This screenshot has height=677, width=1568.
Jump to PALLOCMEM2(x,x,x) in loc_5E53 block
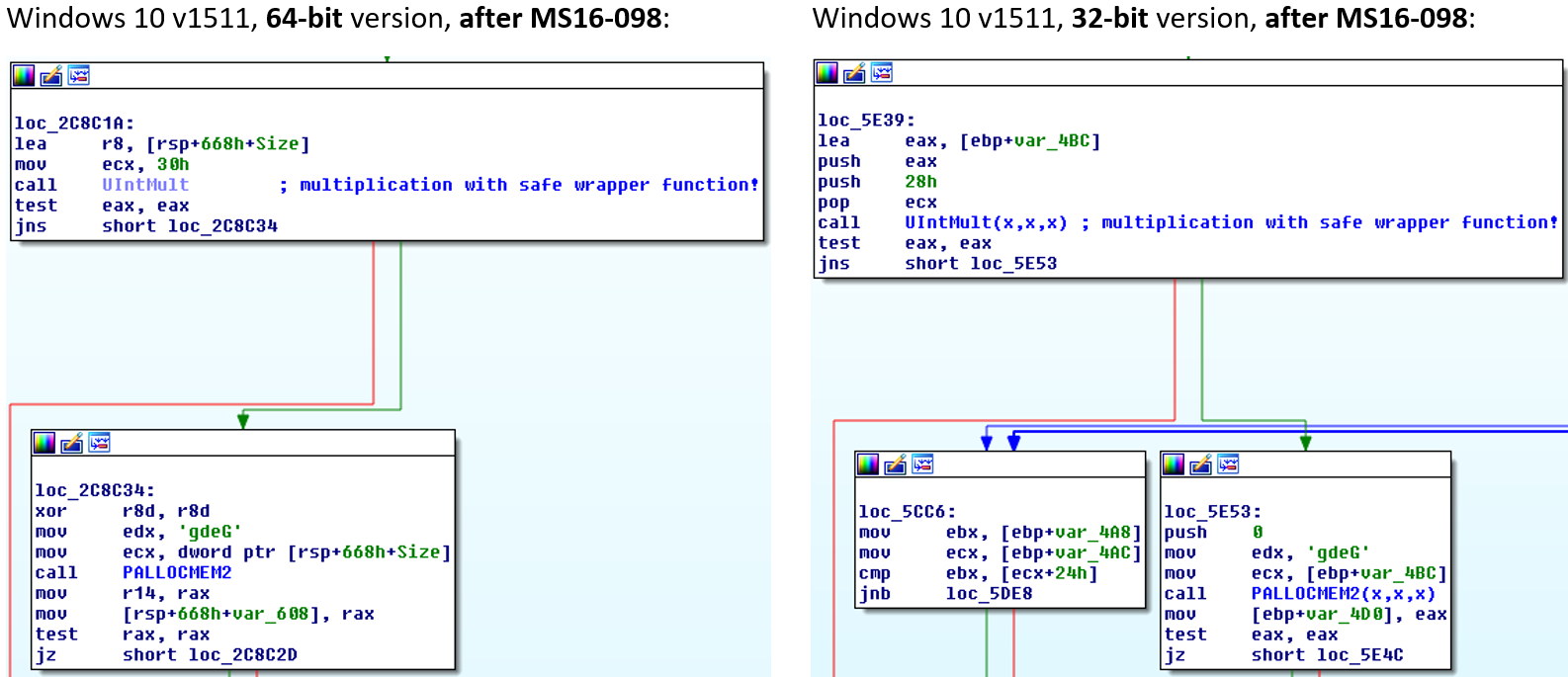point(1344,594)
